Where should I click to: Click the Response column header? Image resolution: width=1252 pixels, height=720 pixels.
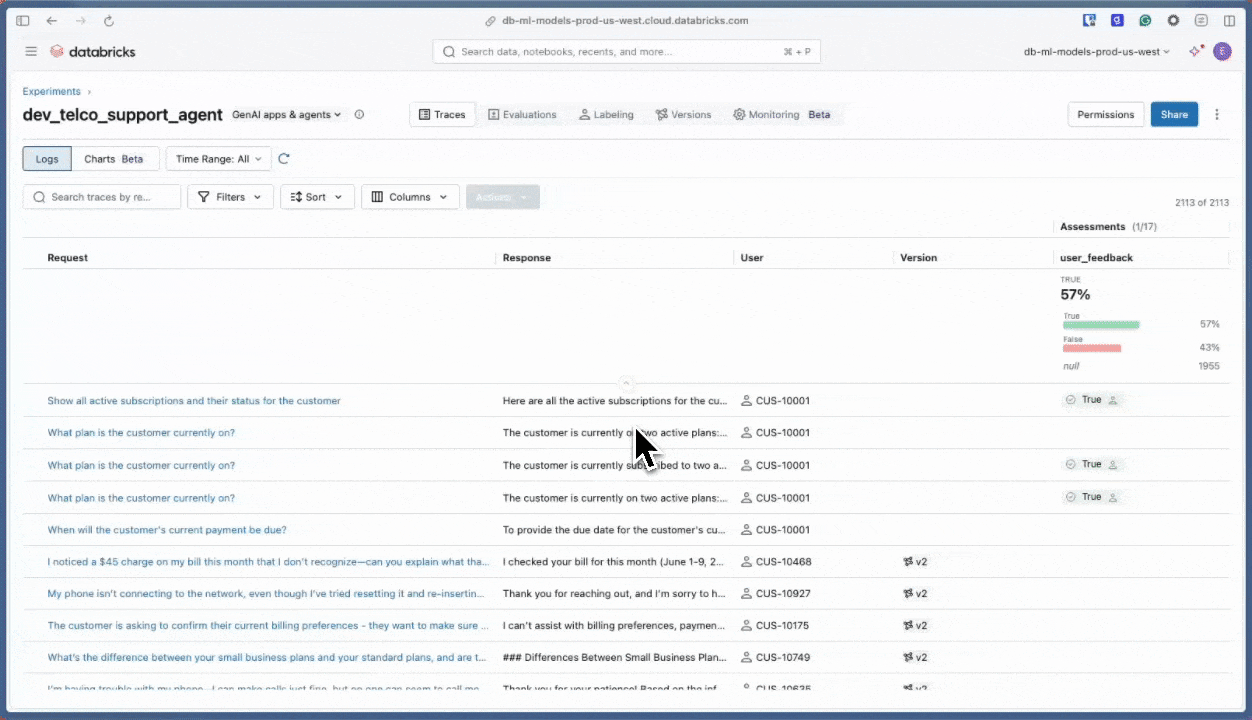(527, 258)
